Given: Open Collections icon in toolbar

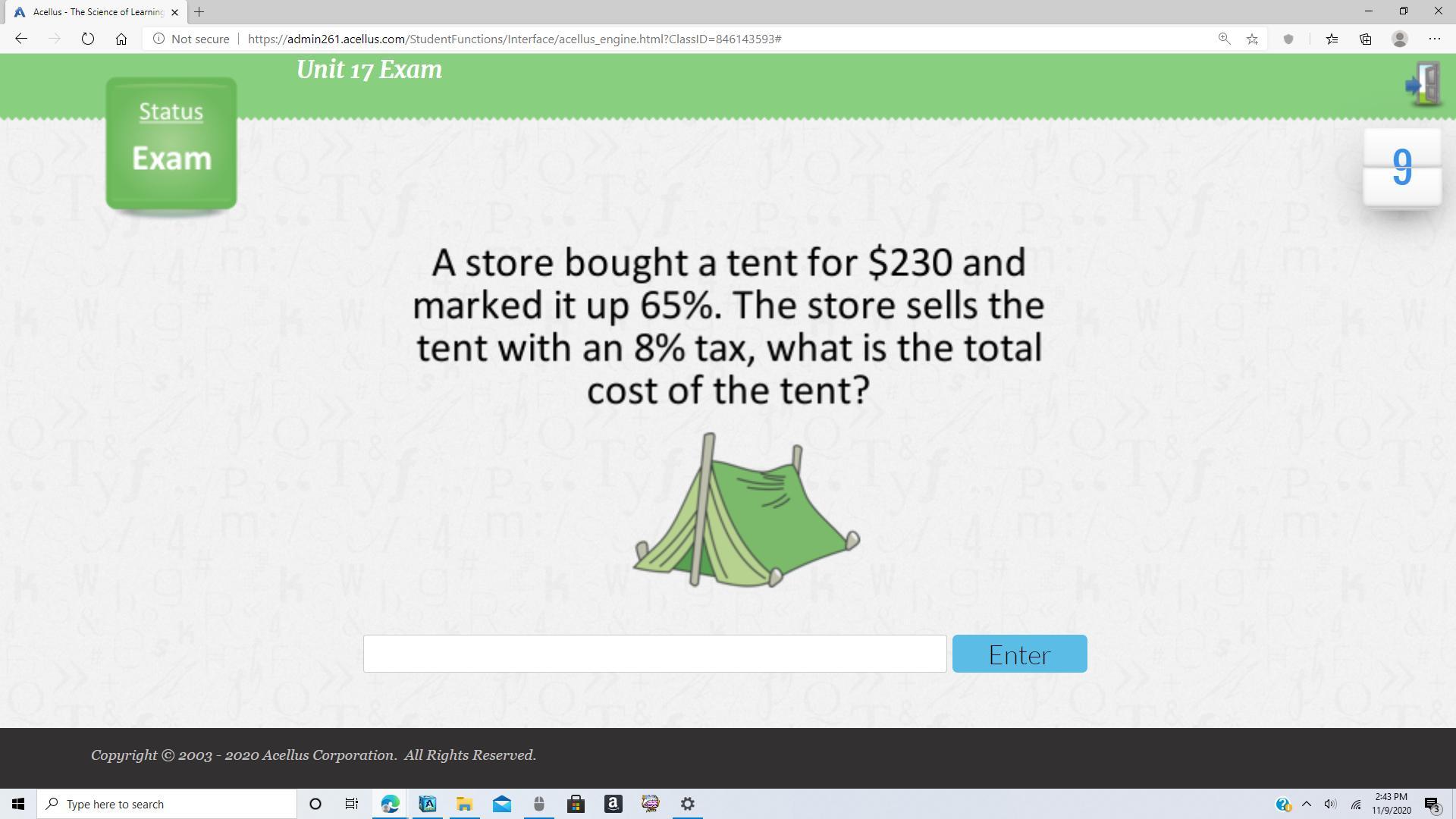Looking at the screenshot, I should [x=1365, y=39].
